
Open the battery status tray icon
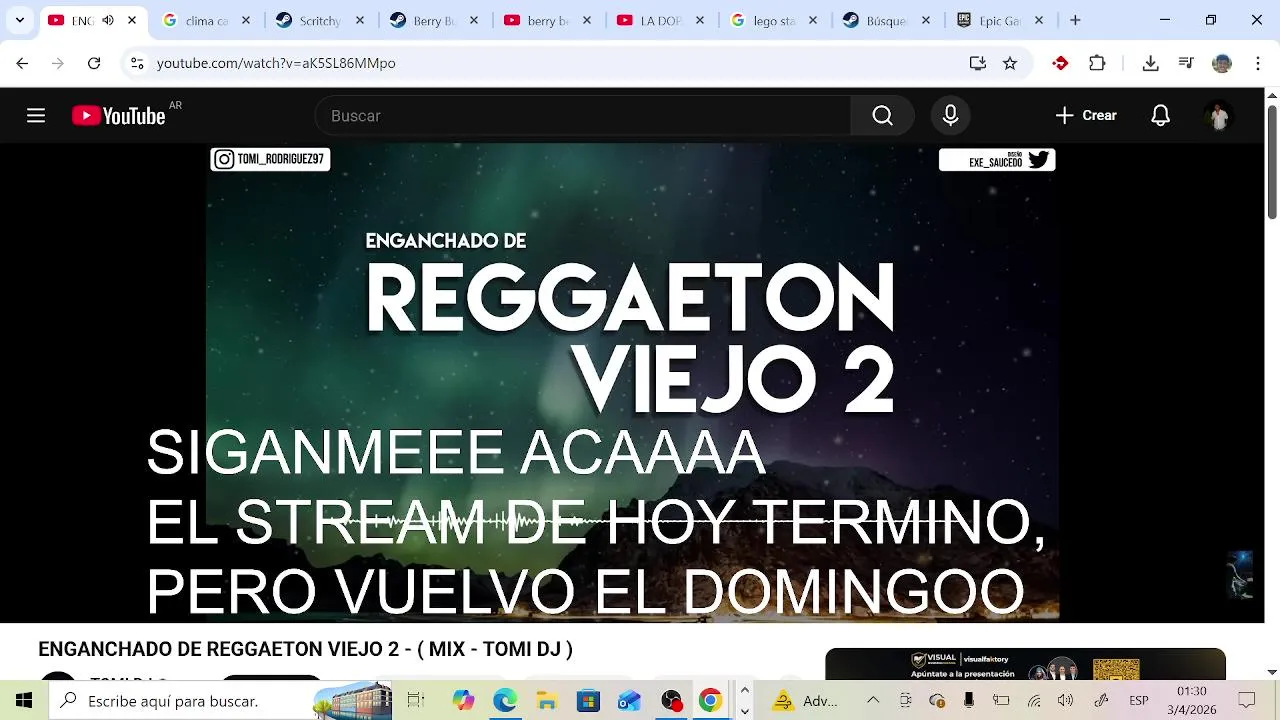point(1001,701)
